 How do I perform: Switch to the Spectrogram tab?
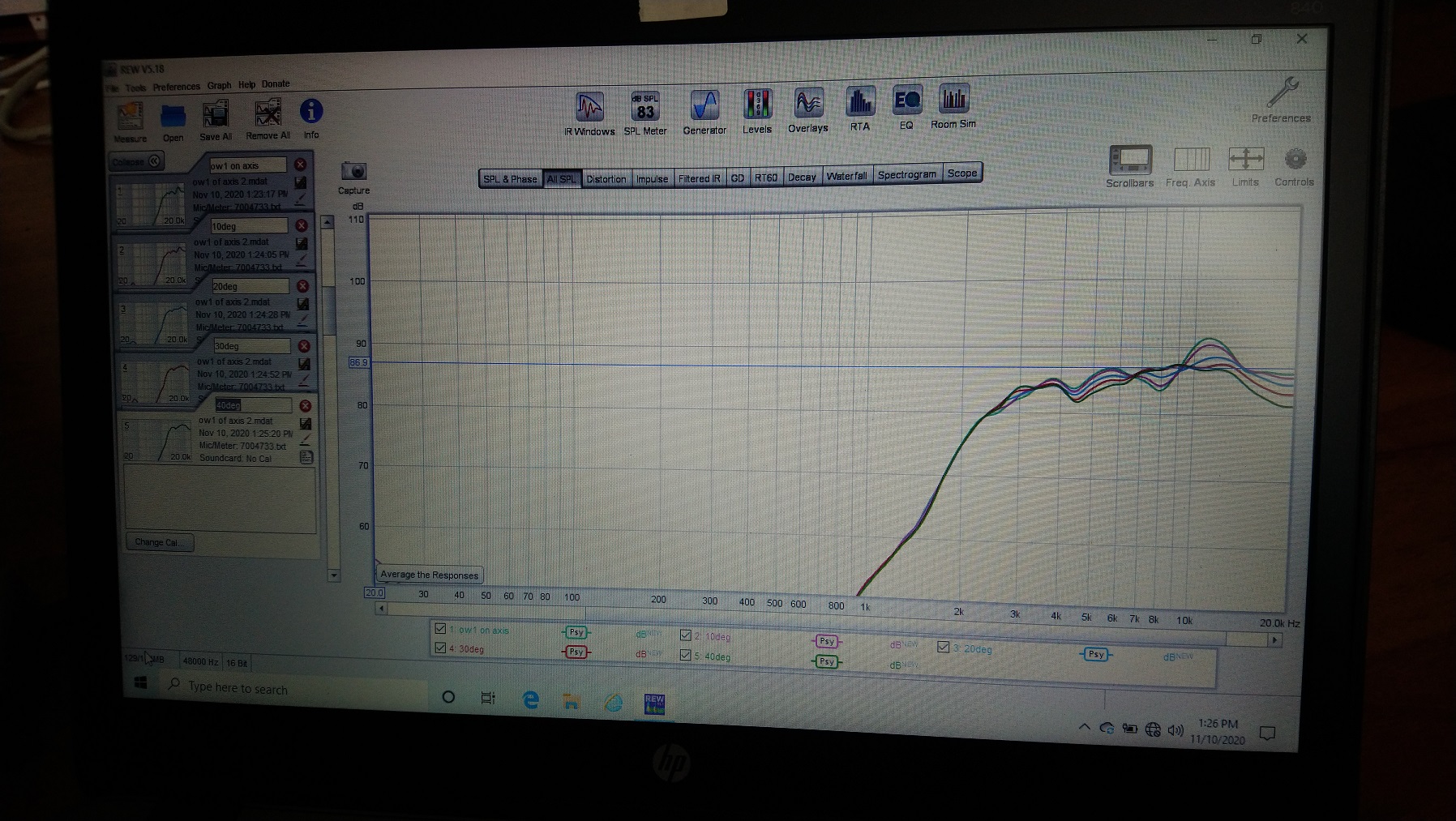(x=907, y=174)
